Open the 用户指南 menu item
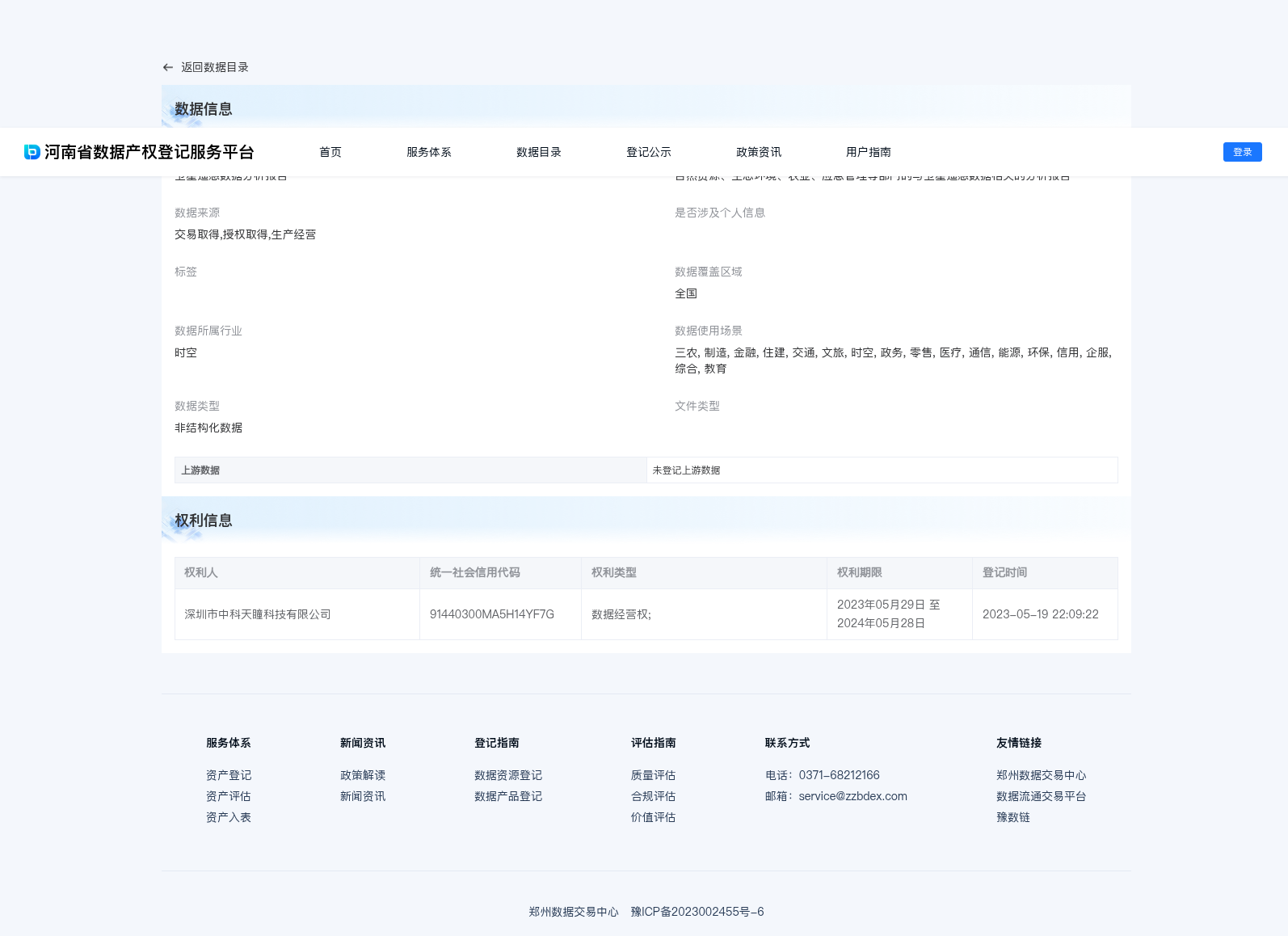Screen dimensions: 1288x936 [x=869, y=152]
